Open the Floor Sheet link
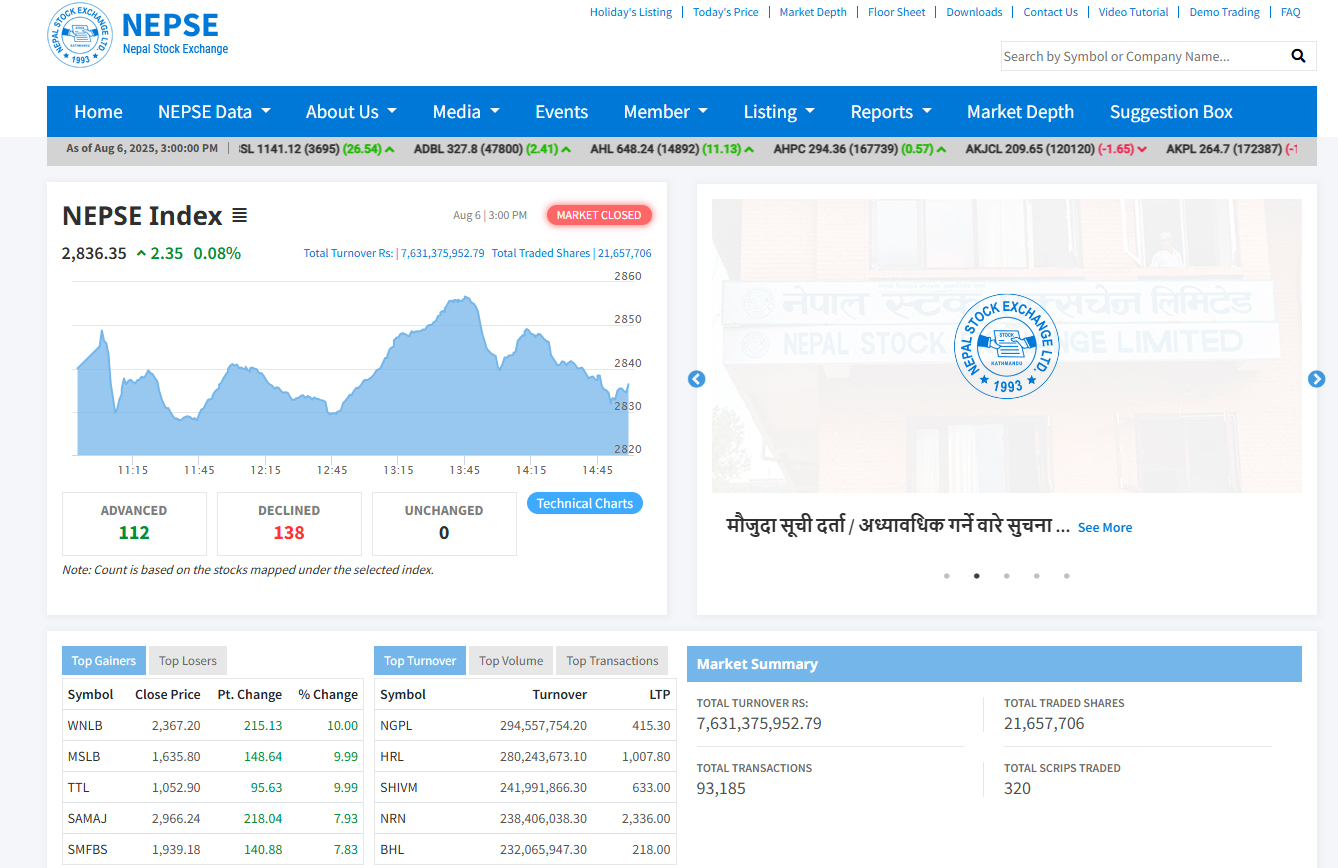Image resolution: width=1338 pixels, height=868 pixels. tap(896, 12)
